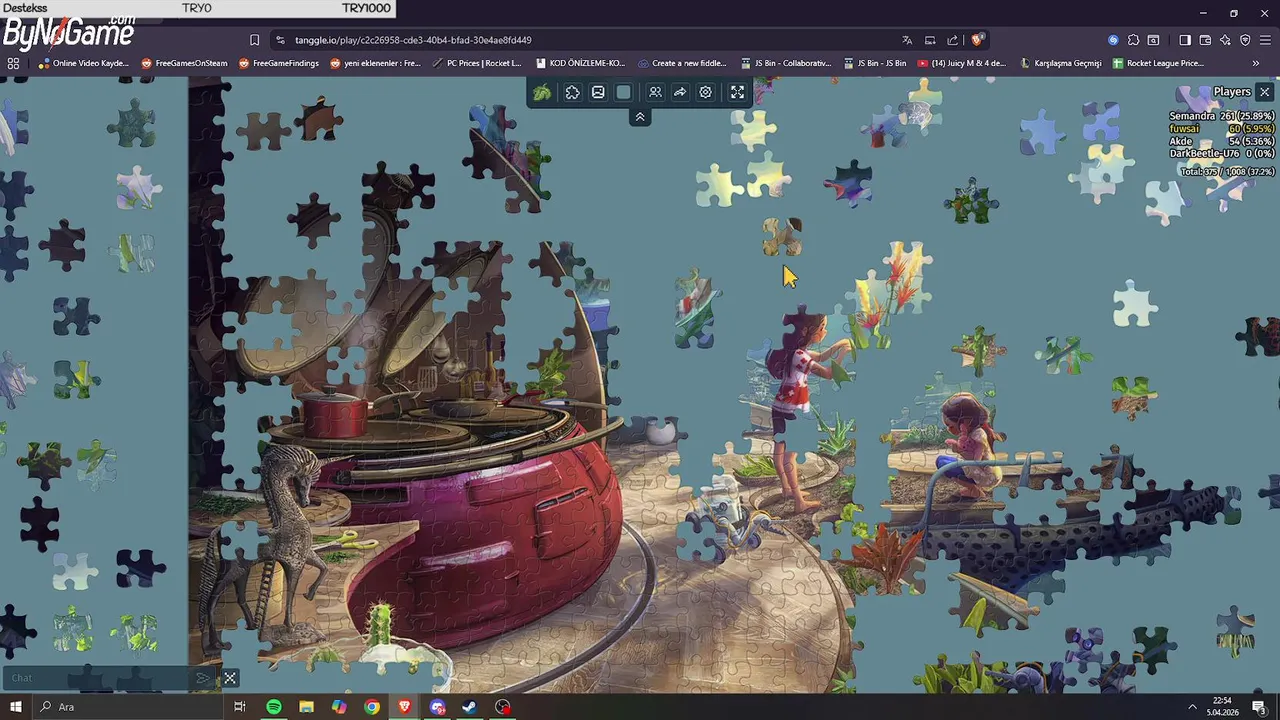Open the players icon in the toolbar
The image size is (1280, 720).
tap(655, 92)
